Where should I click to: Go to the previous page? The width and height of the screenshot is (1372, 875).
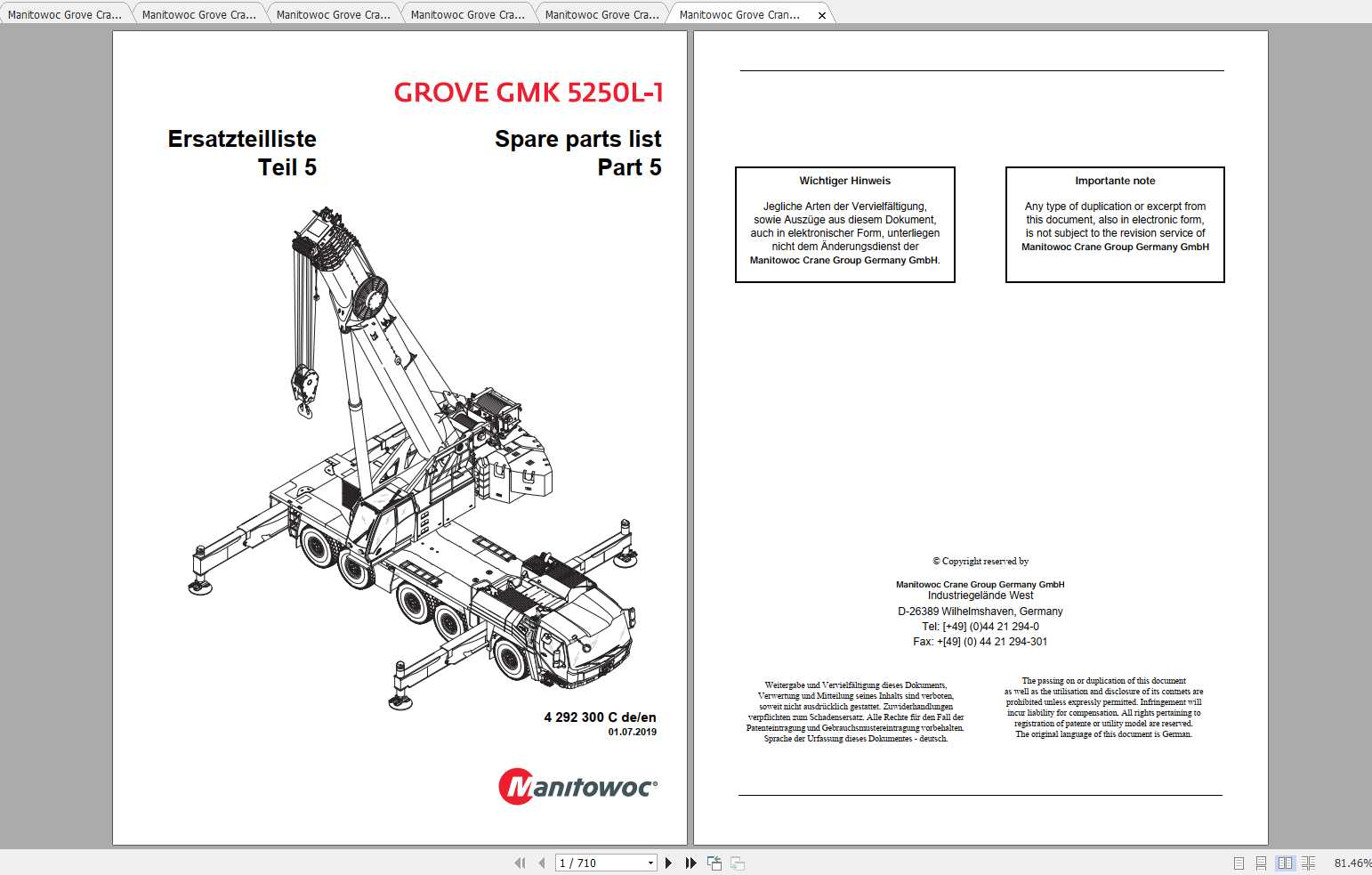click(x=541, y=863)
